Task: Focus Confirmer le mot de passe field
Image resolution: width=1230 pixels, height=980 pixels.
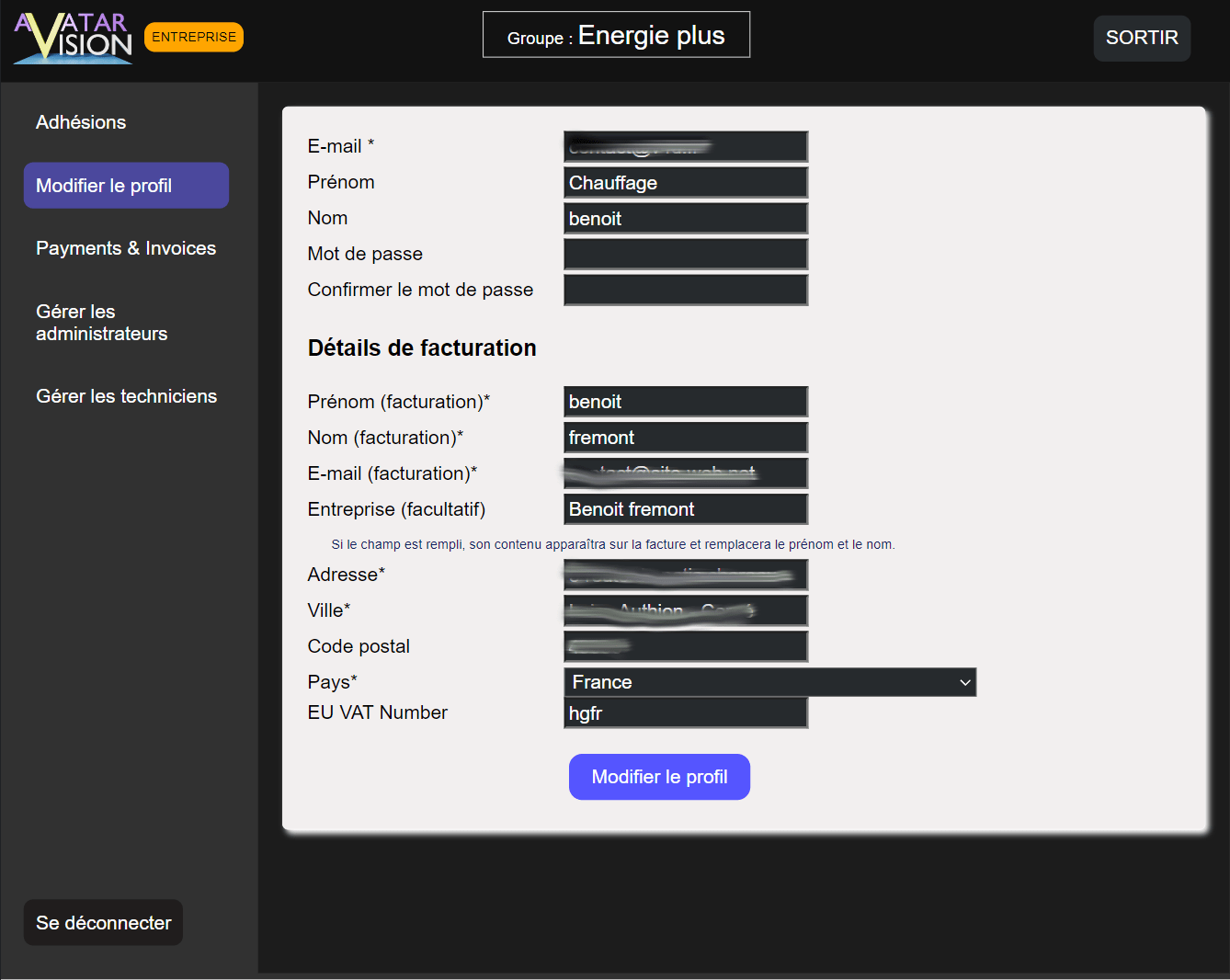Action: [x=686, y=290]
